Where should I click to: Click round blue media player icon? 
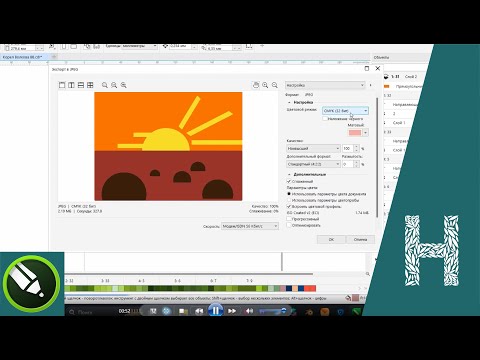[x=166, y=311]
